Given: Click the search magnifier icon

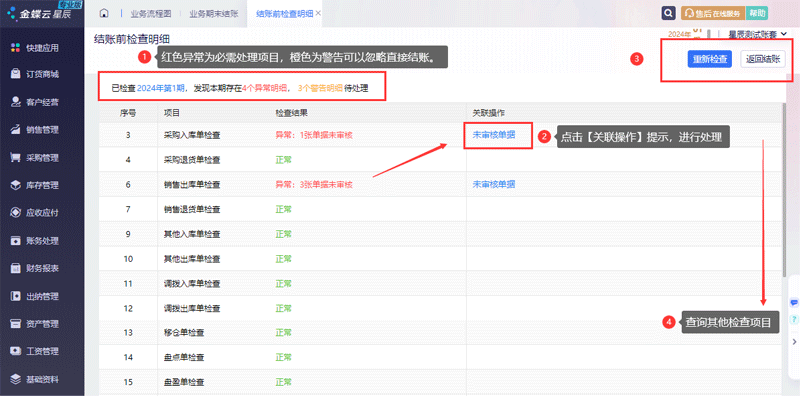Looking at the screenshot, I should [669, 13].
